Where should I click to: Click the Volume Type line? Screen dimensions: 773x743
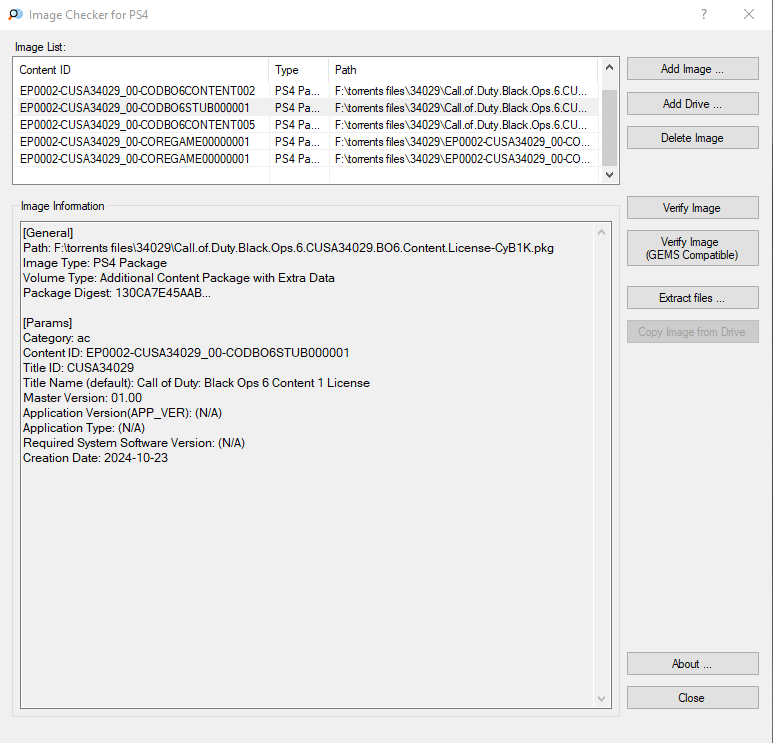[x=179, y=278]
